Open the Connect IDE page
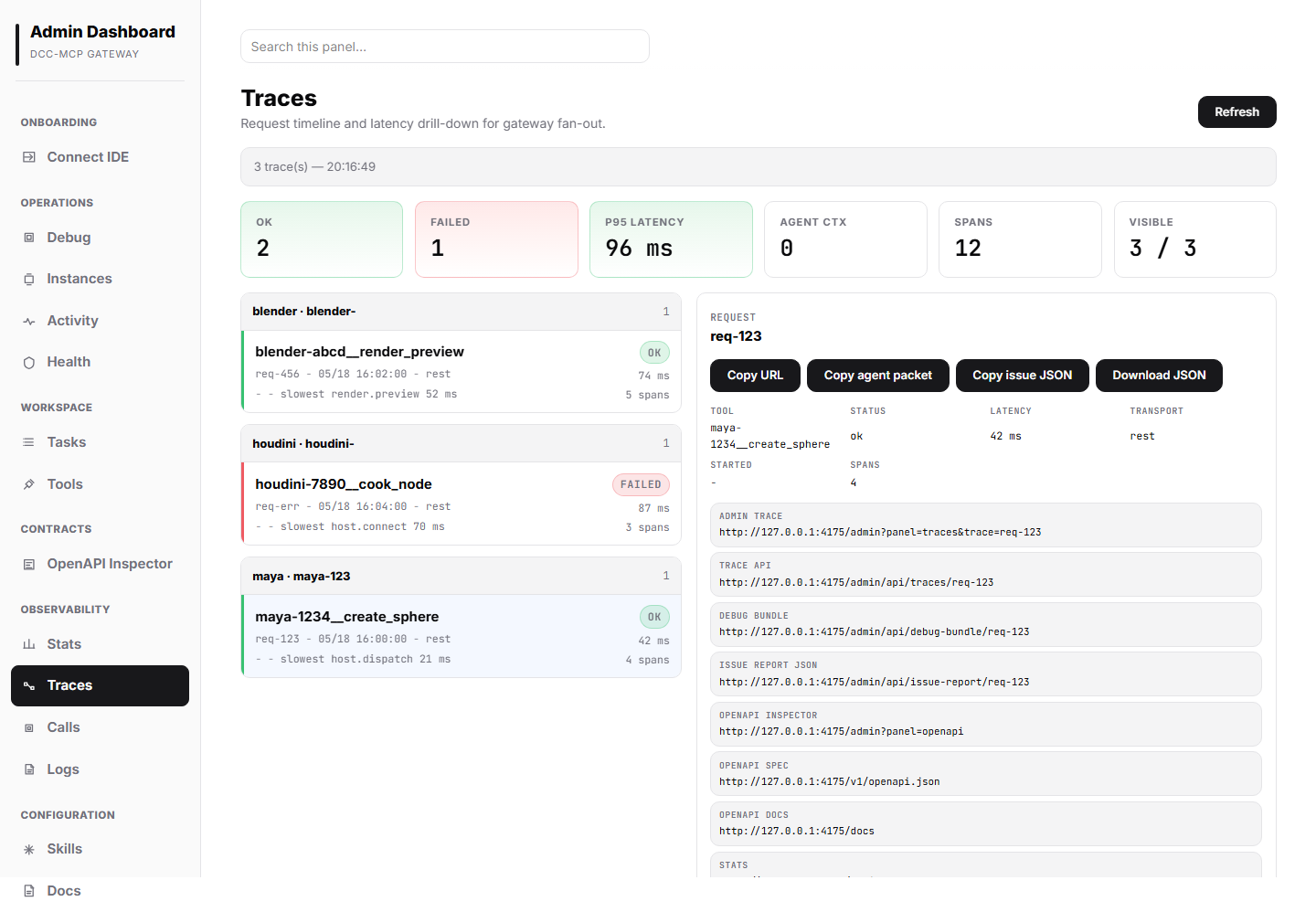The width and height of the screenshot is (1316, 912). click(100, 157)
